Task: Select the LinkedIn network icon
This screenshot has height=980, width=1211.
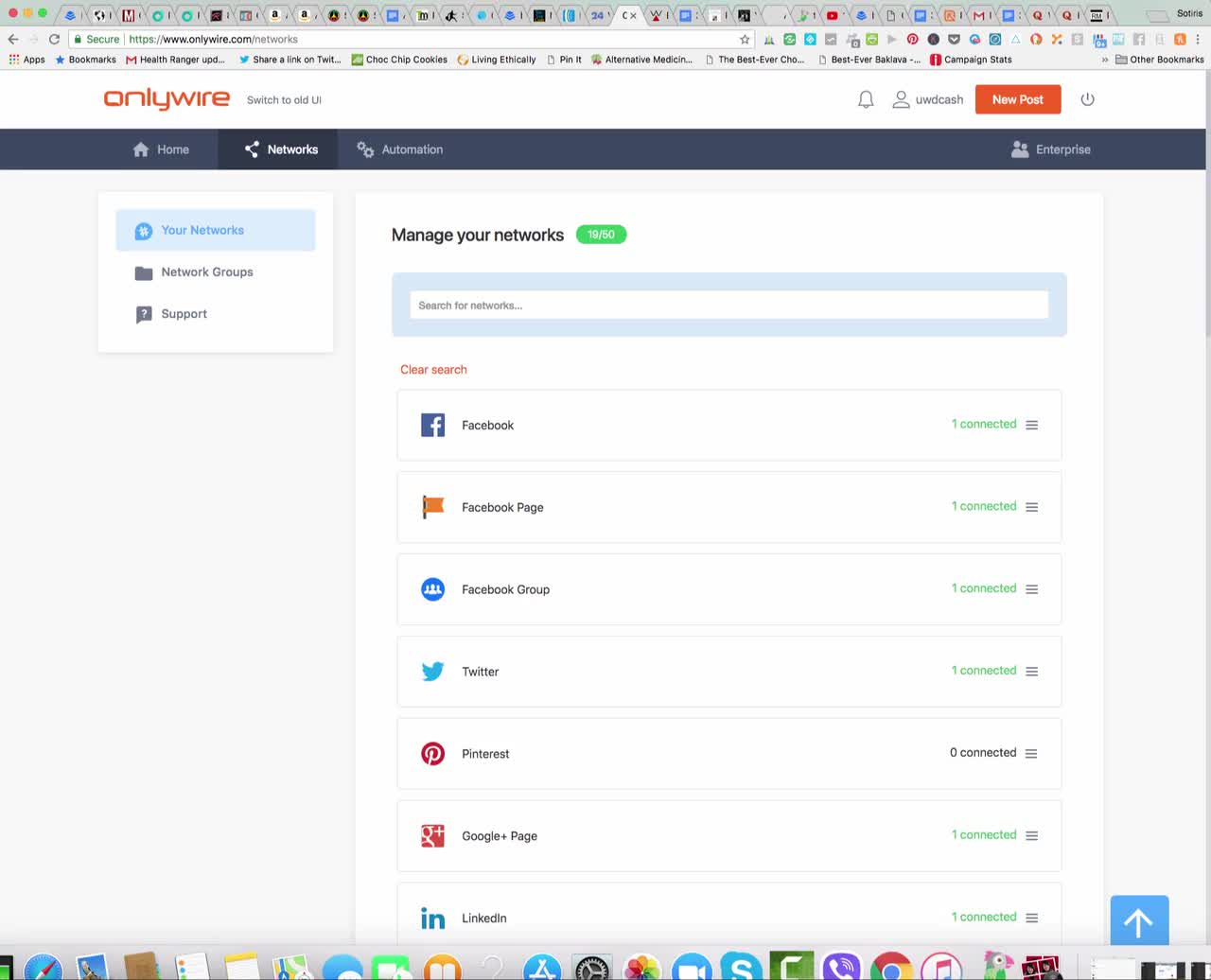Action: (x=432, y=918)
